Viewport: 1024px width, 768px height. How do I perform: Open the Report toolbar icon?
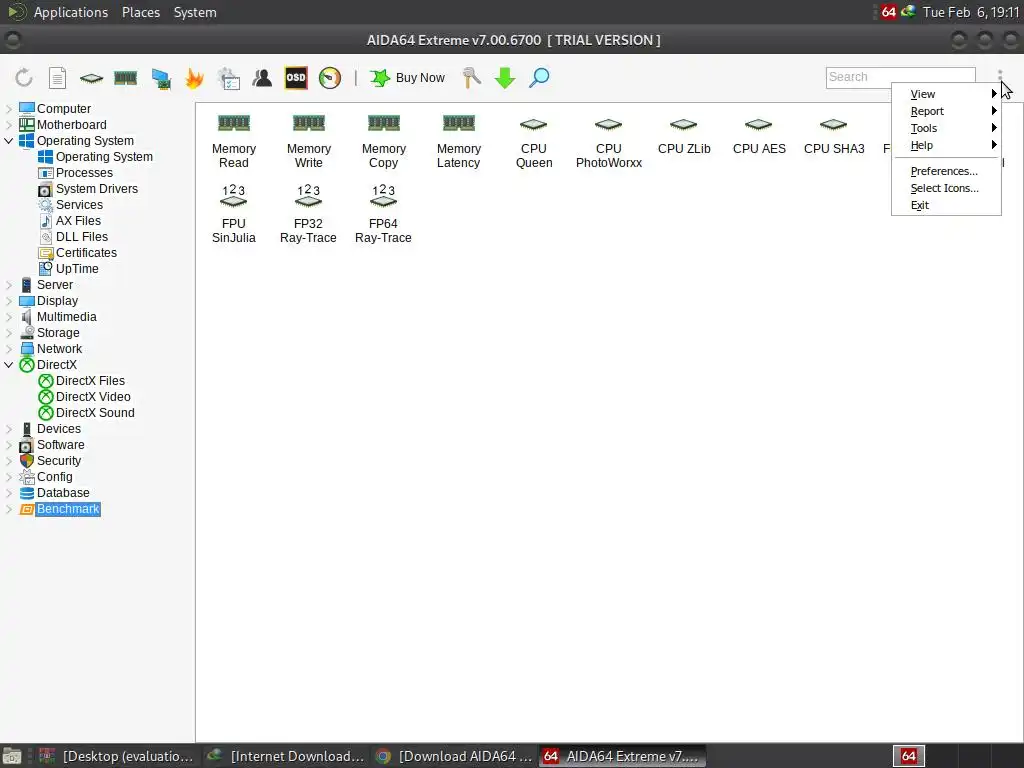click(57, 78)
